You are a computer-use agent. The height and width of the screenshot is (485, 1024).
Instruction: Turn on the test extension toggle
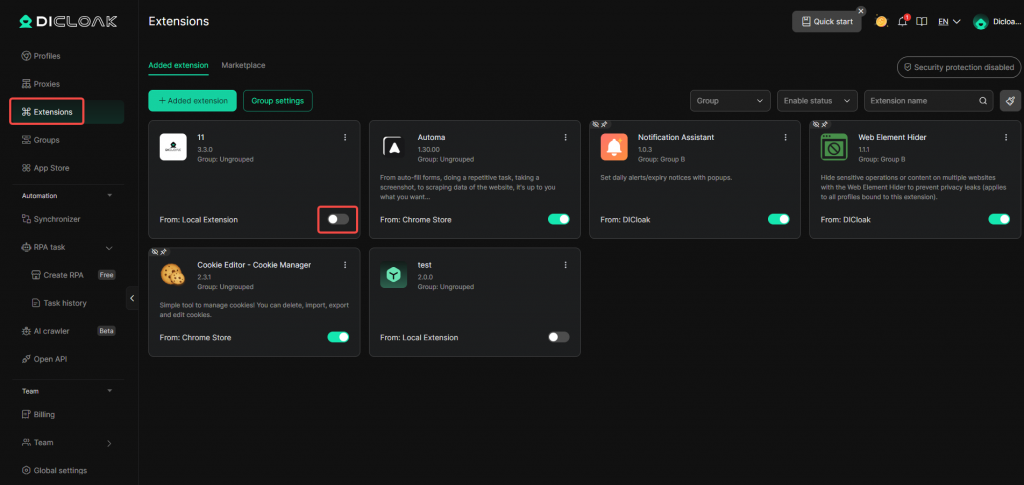click(x=558, y=338)
